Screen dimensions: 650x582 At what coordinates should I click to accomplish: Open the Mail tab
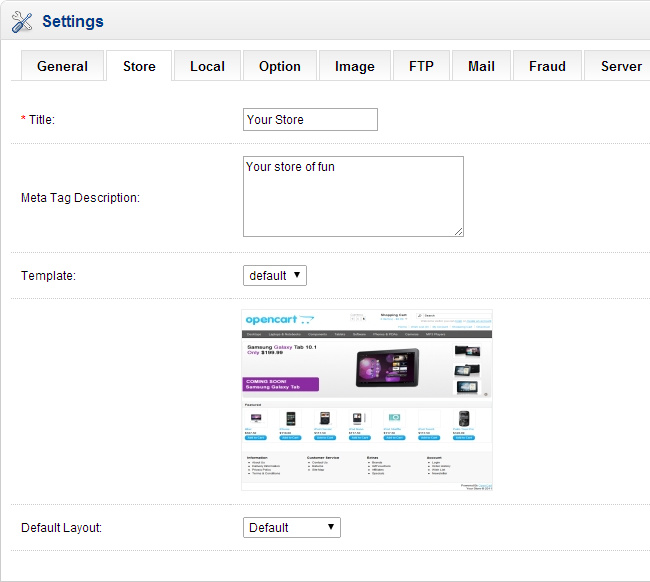pyautogui.click(x=481, y=66)
